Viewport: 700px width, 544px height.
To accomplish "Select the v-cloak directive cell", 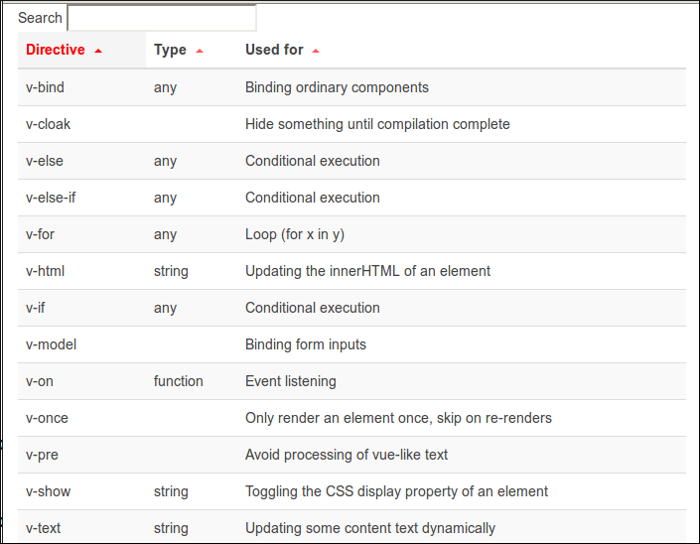I will click(x=48, y=125).
